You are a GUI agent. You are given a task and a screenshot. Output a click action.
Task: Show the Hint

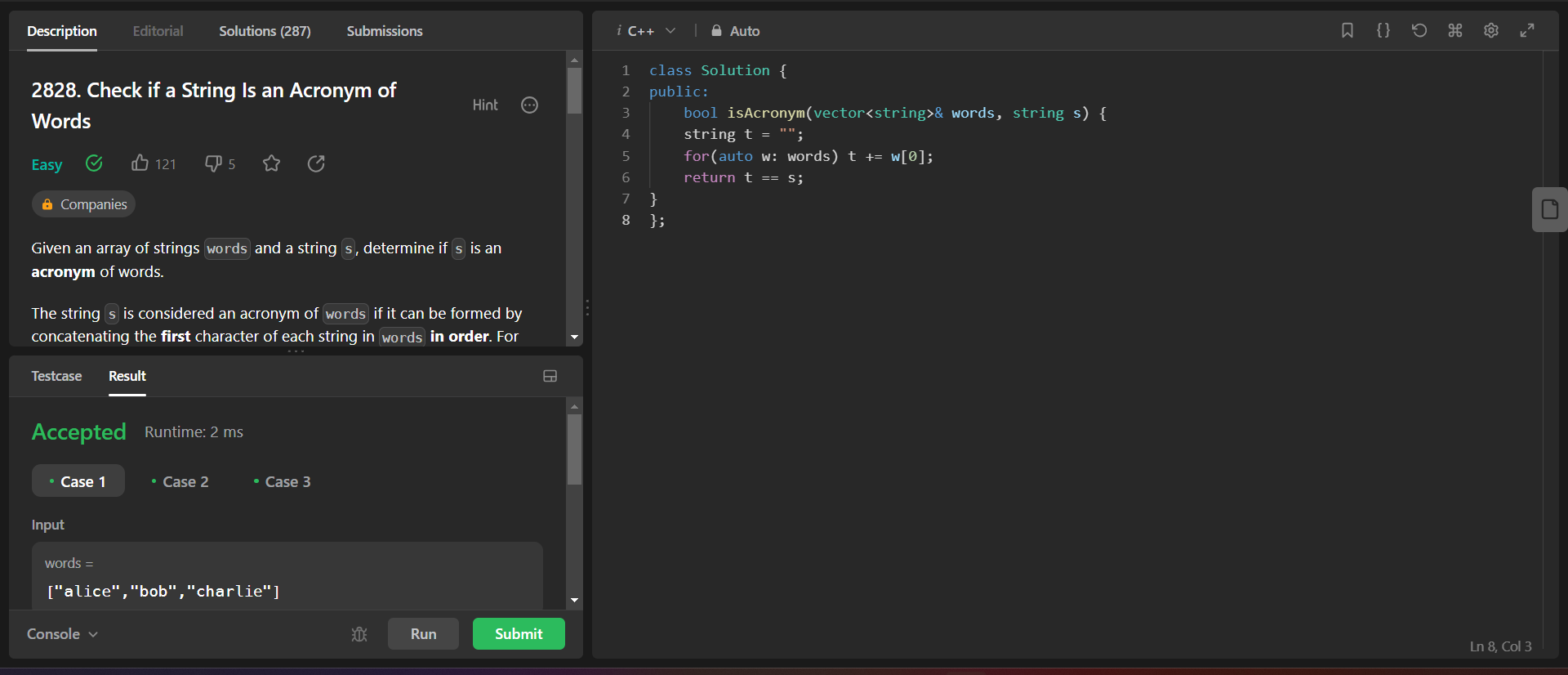485,105
